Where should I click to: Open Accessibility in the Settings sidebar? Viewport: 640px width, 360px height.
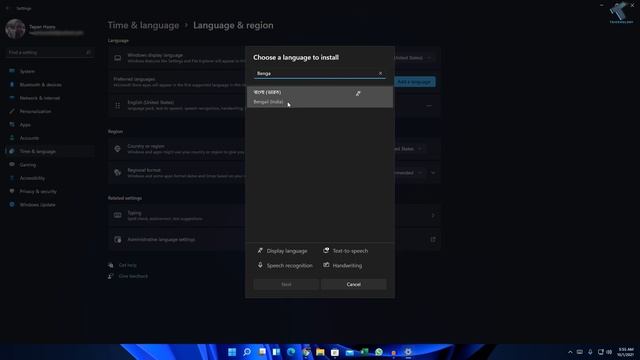point(49,178)
